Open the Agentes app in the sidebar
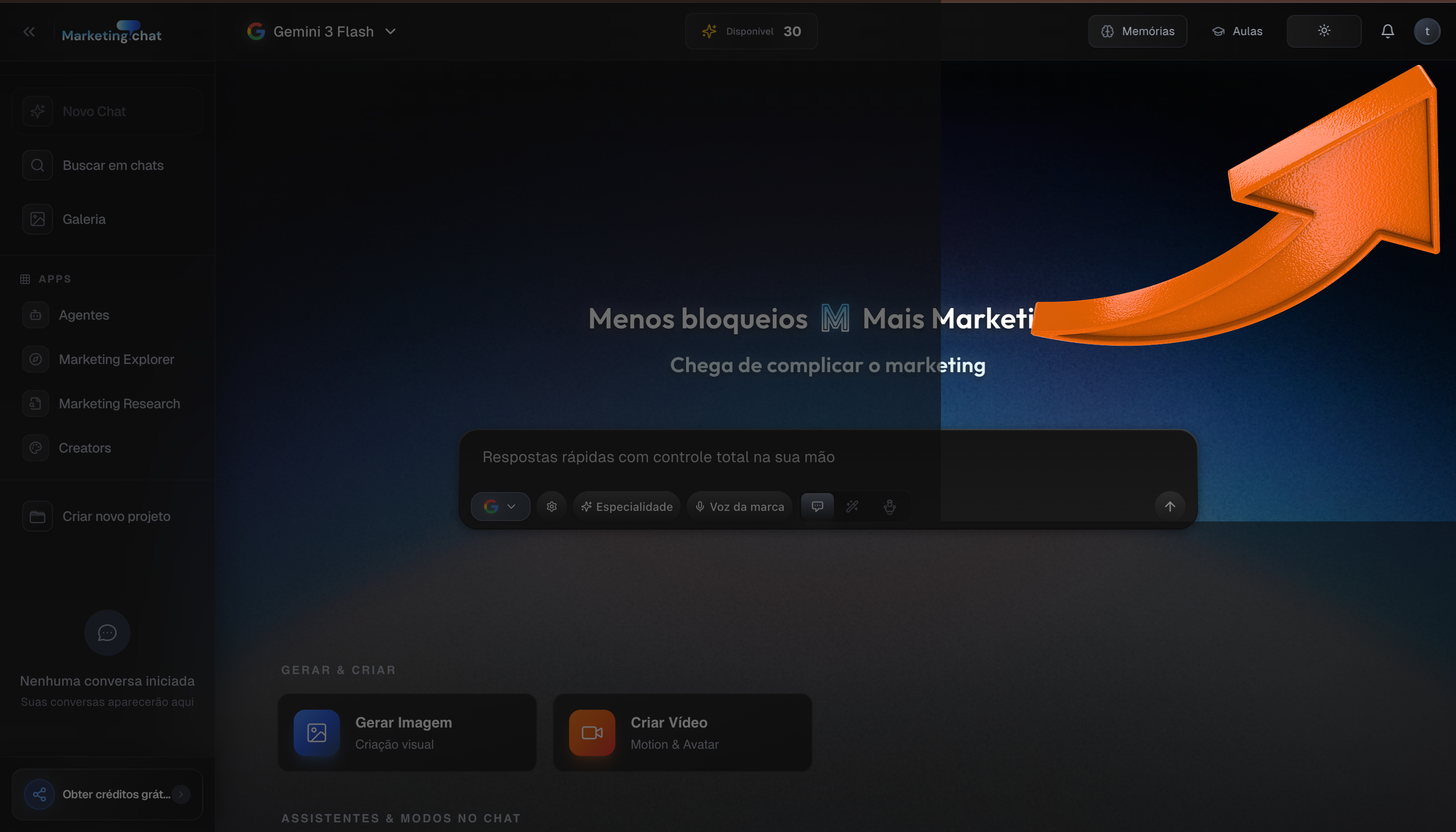Image resolution: width=1456 pixels, height=832 pixels. (x=83, y=315)
